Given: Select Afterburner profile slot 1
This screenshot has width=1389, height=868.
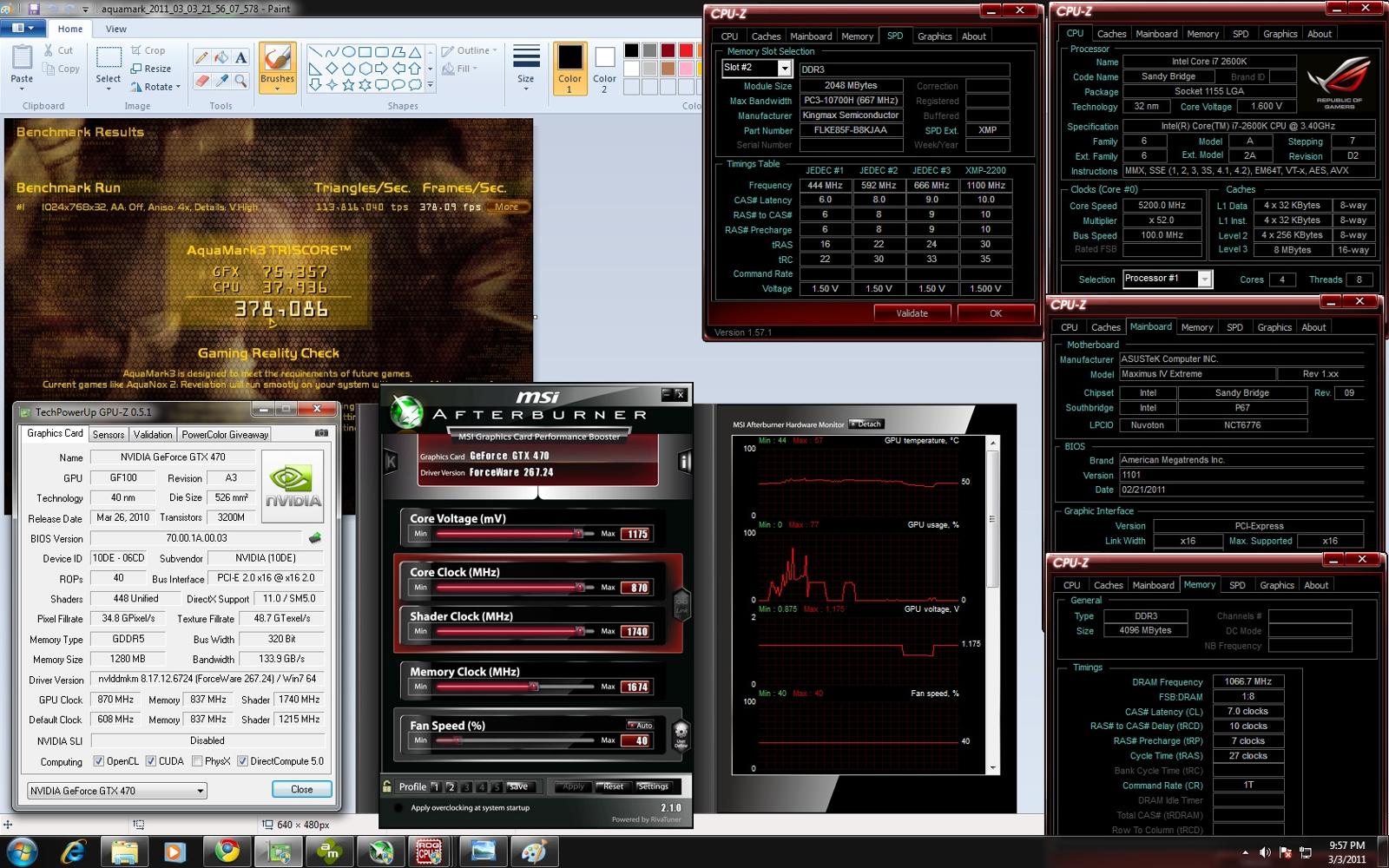Looking at the screenshot, I should [x=436, y=787].
